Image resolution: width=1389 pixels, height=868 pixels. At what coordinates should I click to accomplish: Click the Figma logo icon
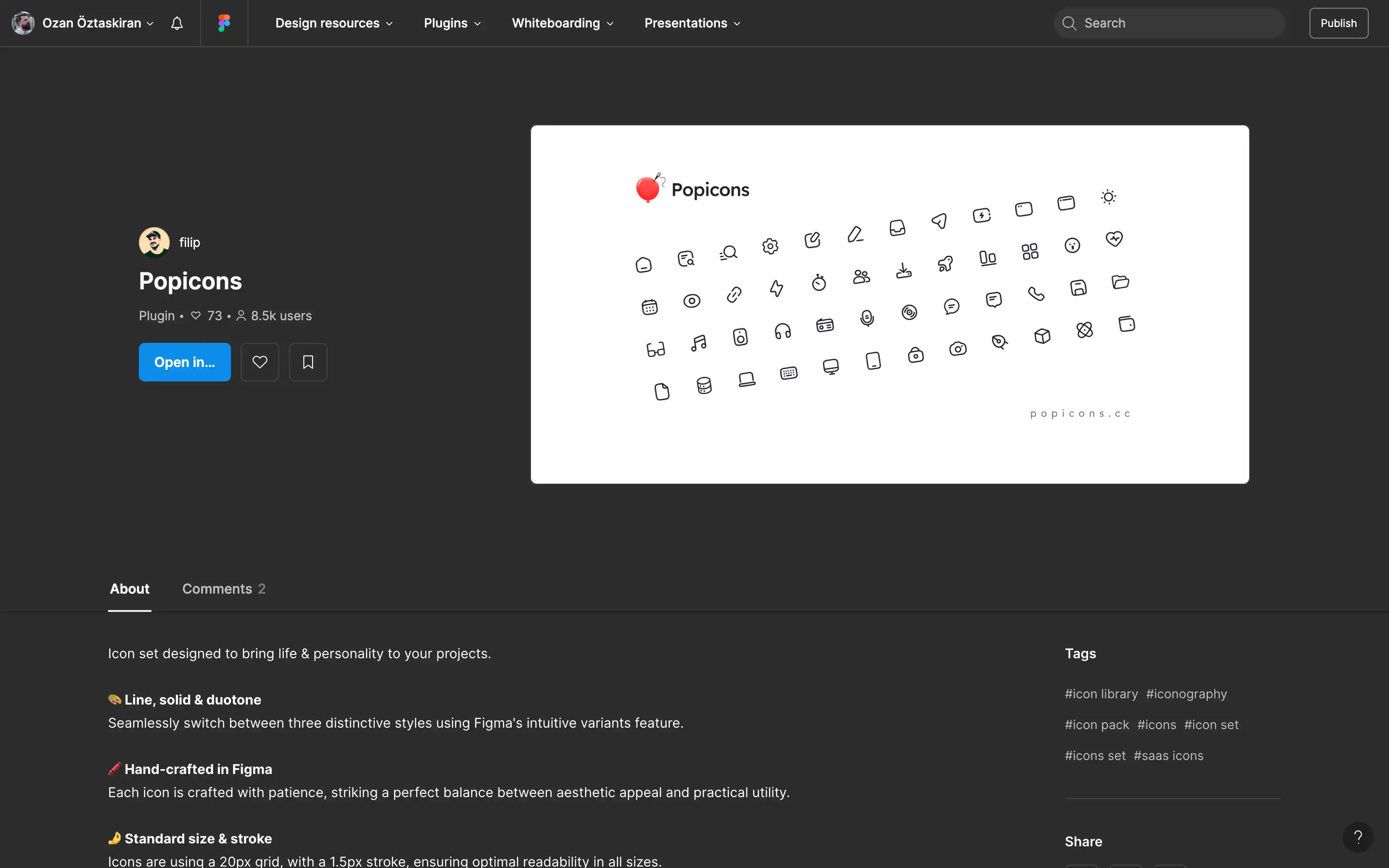224,23
